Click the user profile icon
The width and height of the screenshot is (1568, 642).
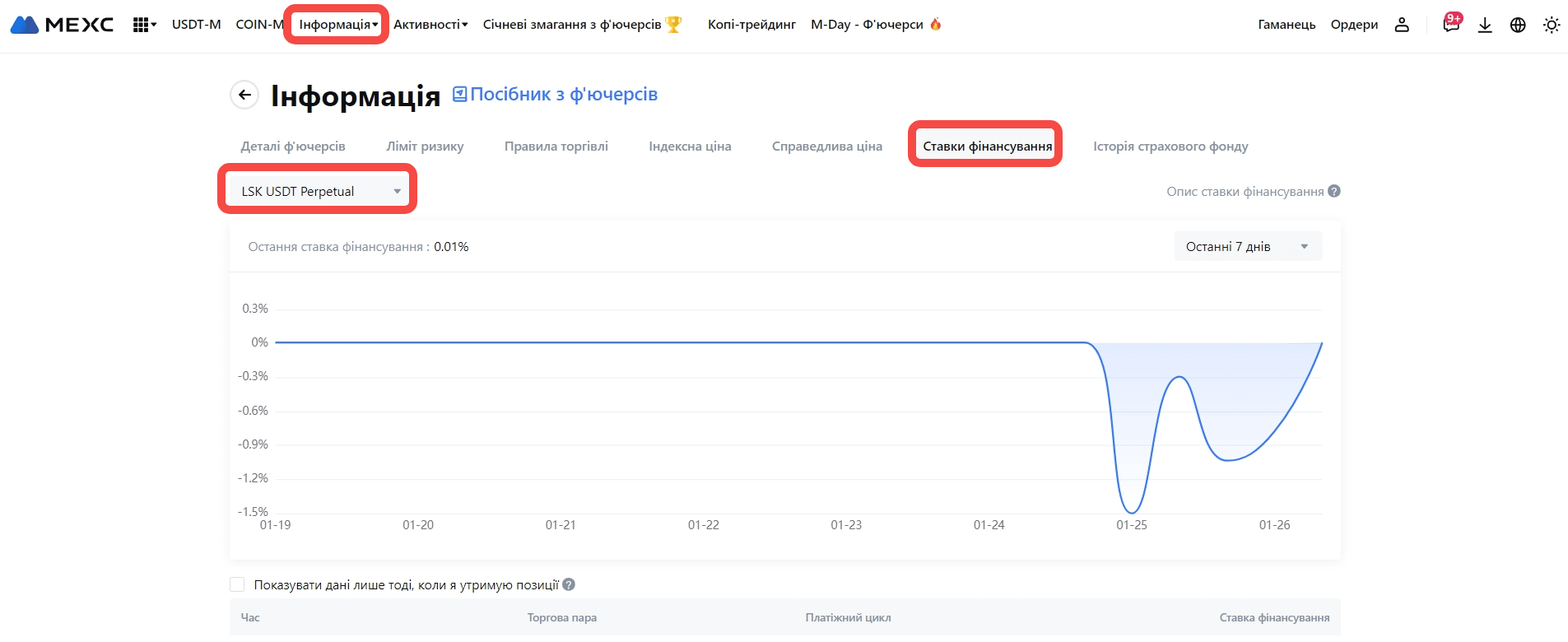pyautogui.click(x=1402, y=25)
